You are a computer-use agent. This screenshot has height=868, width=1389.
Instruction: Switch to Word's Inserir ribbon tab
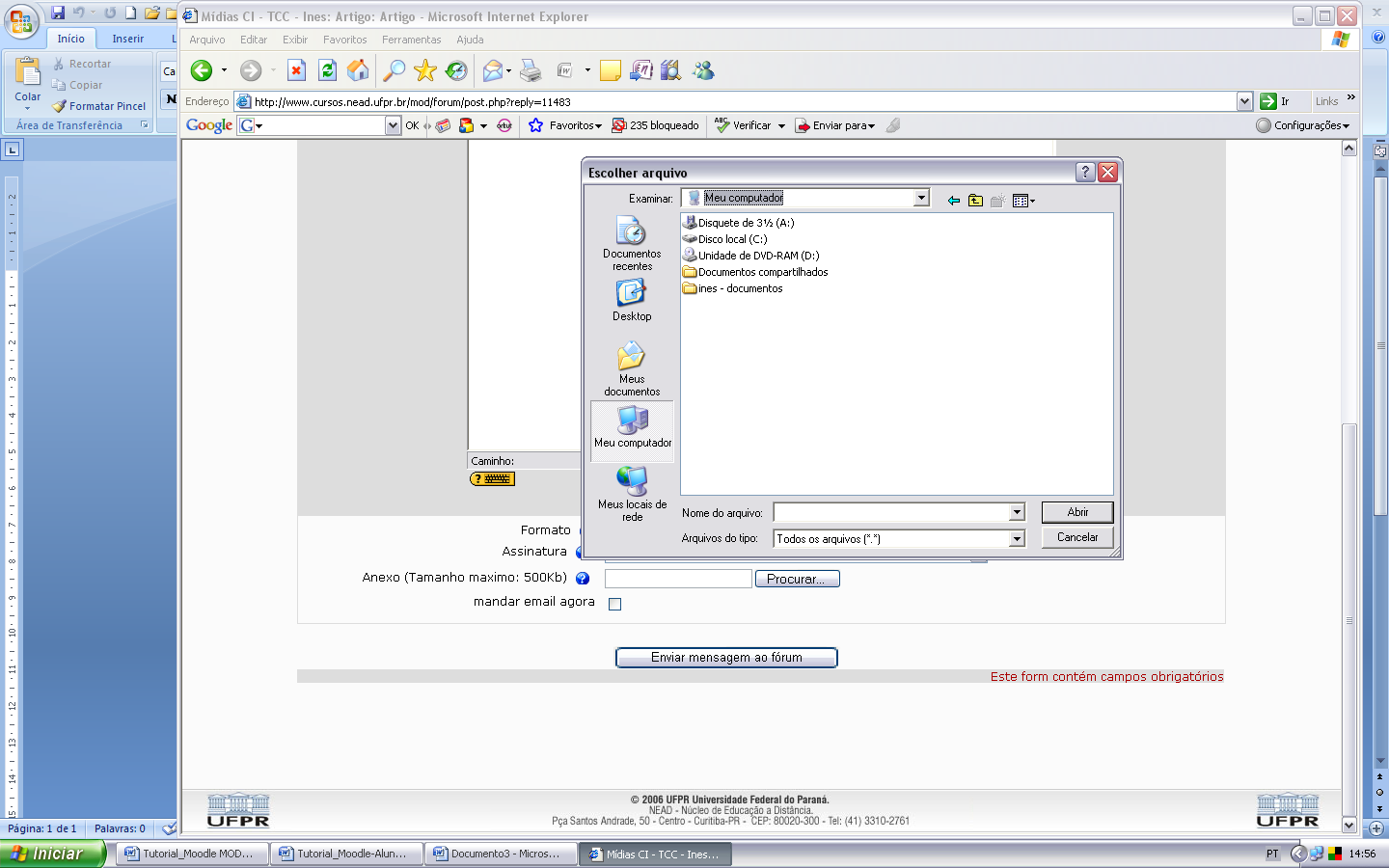coord(127,39)
